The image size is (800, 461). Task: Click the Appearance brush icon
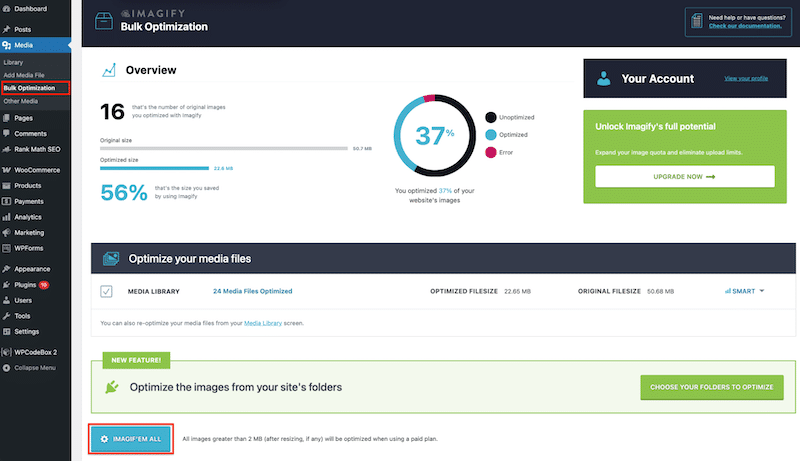pyautogui.click(x=6, y=269)
